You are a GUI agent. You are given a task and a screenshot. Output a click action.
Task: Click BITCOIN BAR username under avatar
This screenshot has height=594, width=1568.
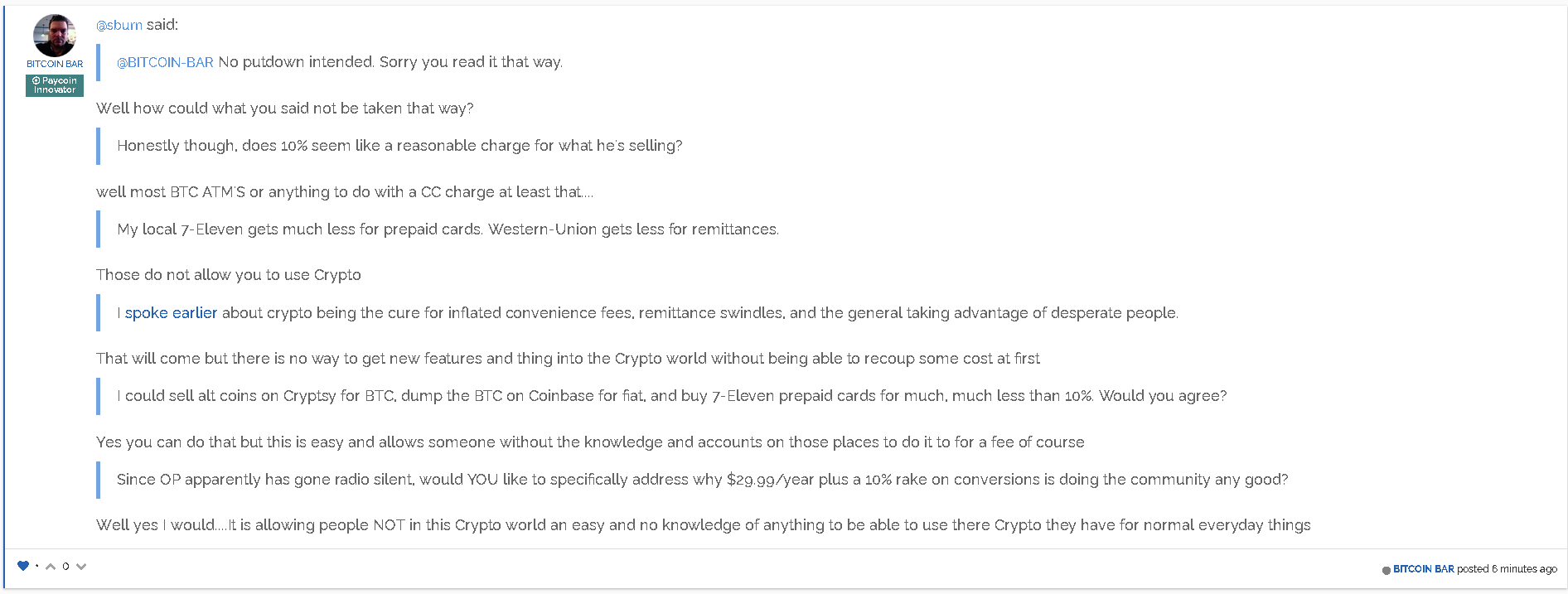coord(55,64)
